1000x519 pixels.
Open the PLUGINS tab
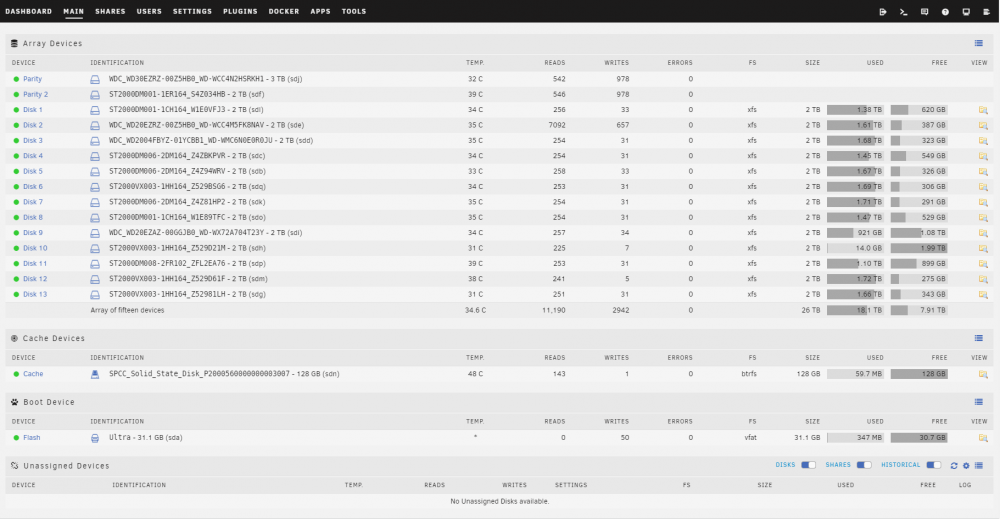(240, 11)
